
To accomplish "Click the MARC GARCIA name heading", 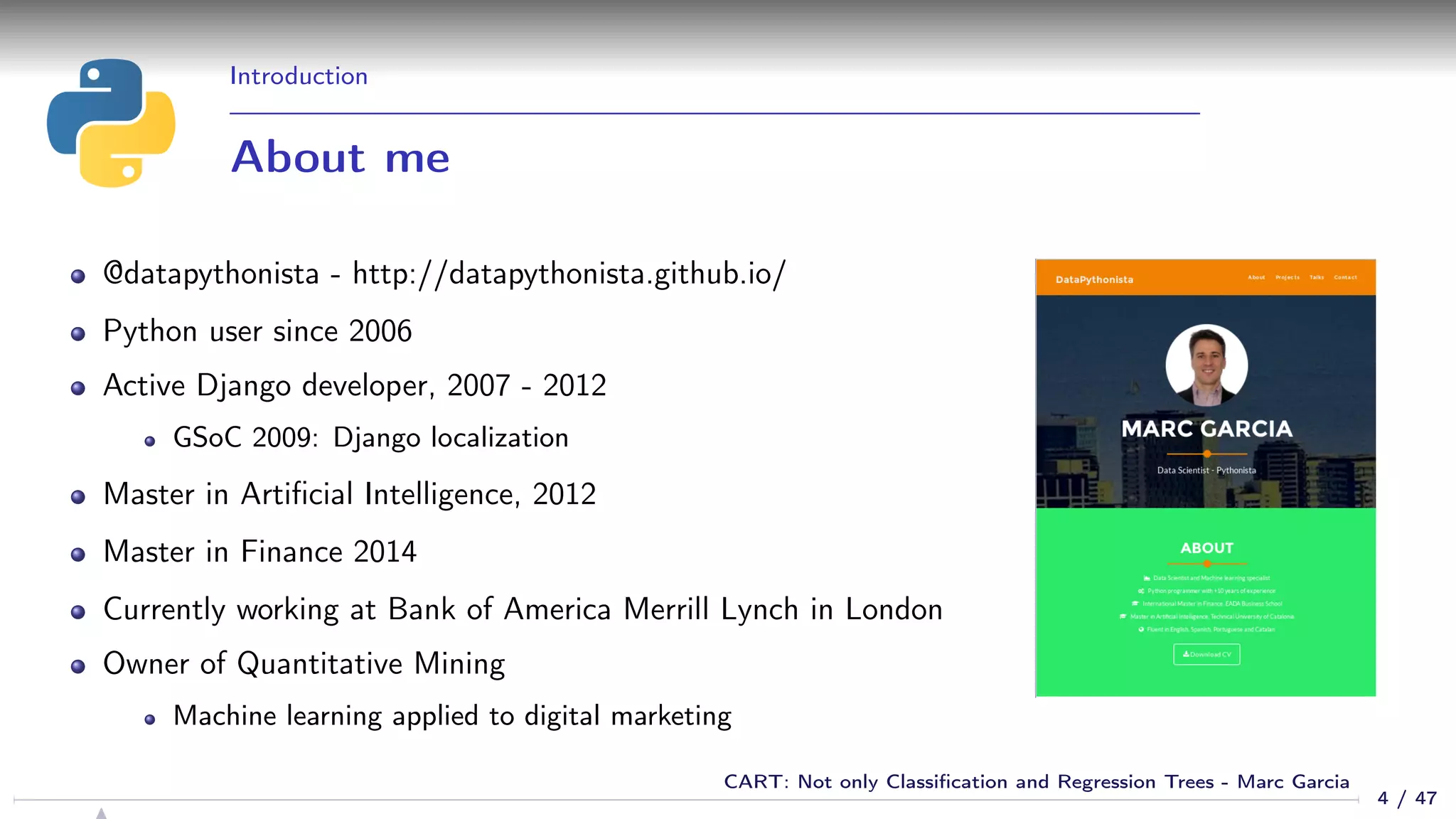I will tap(1206, 429).
